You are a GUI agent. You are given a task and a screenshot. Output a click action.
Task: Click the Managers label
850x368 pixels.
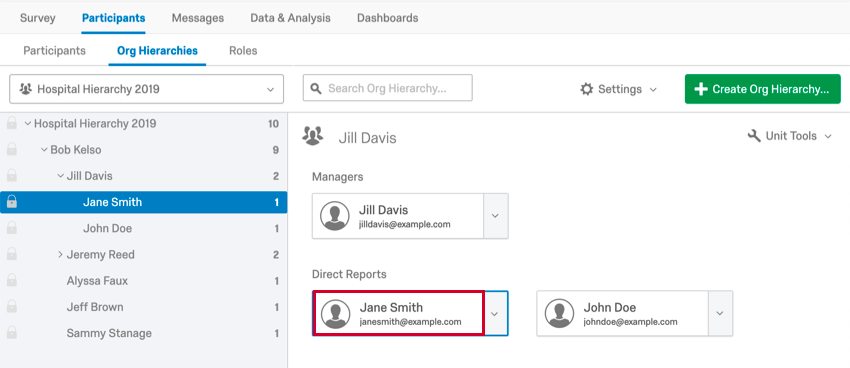pyautogui.click(x=337, y=177)
